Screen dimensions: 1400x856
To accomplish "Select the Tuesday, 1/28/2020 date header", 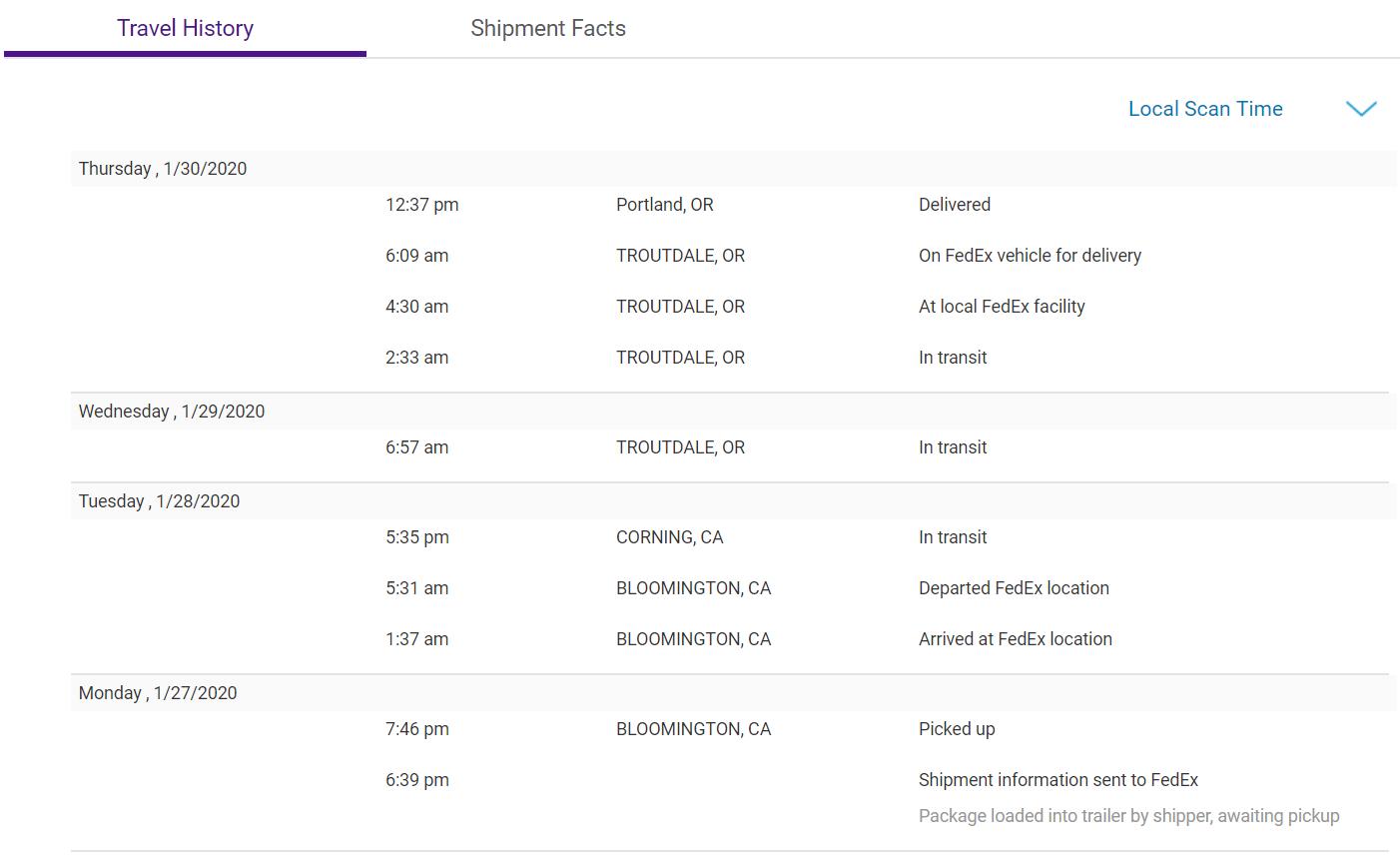I will click(160, 501).
